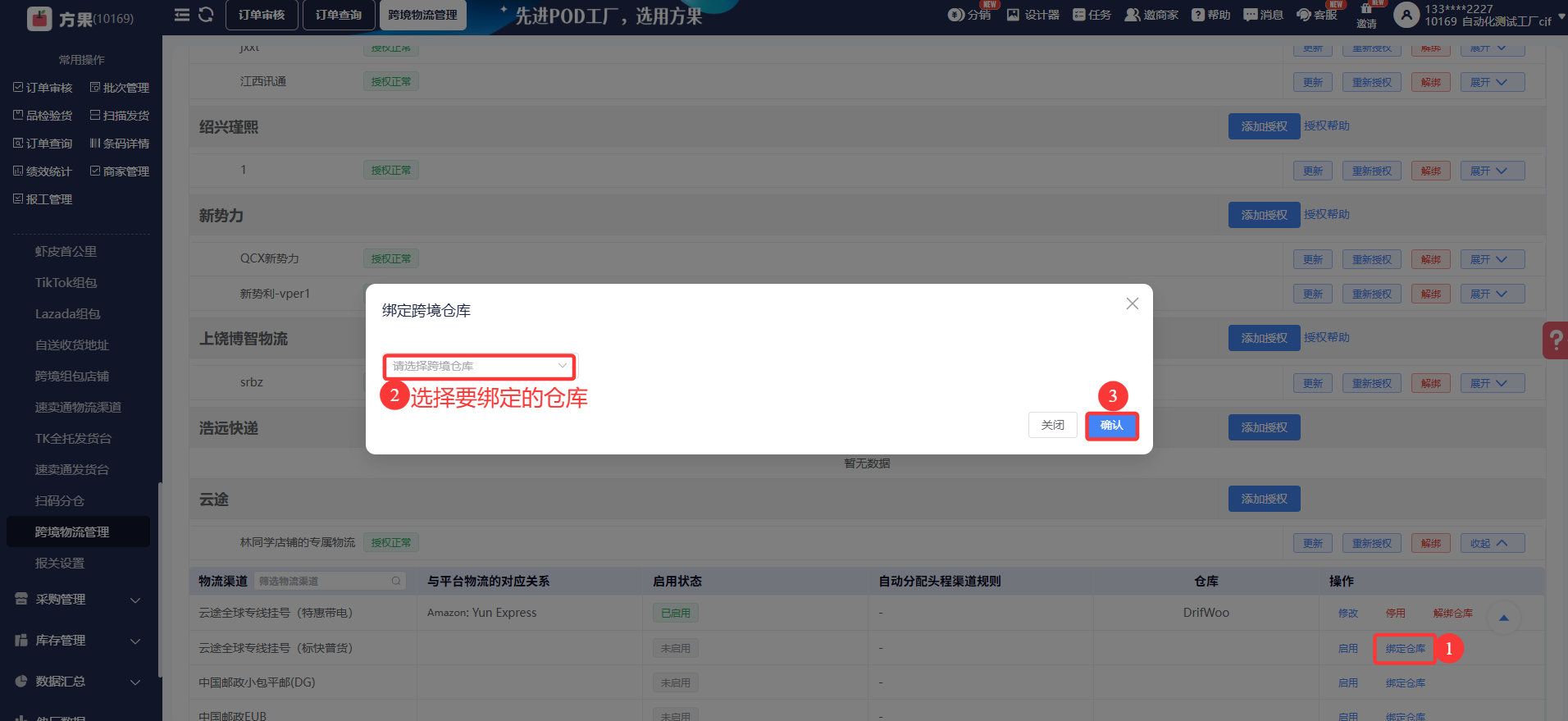Open 批次管理 shortcut in the sidebar
This screenshot has height=721, width=1568.
tap(120, 88)
